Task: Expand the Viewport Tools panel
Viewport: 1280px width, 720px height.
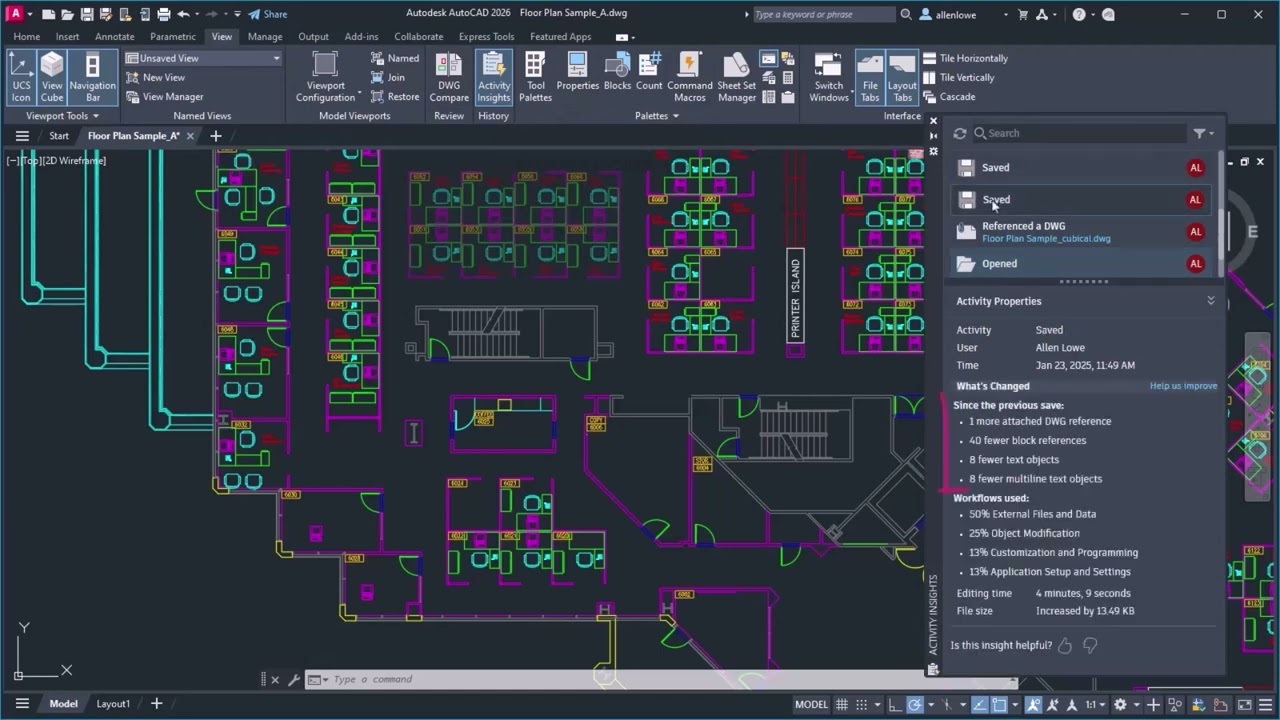Action: 62,116
